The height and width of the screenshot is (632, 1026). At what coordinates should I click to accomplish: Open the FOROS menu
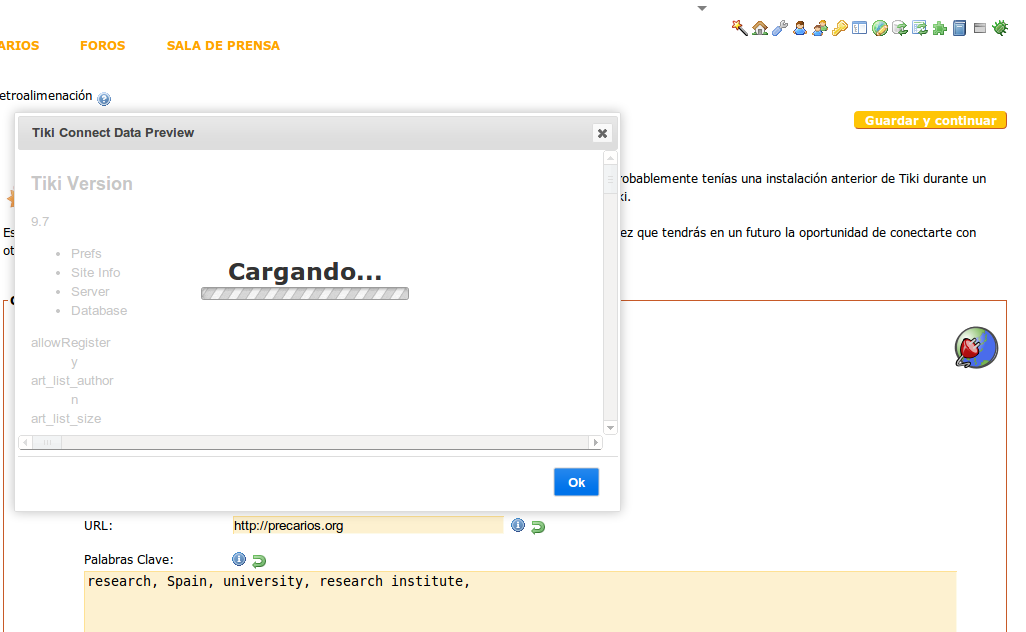point(103,46)
